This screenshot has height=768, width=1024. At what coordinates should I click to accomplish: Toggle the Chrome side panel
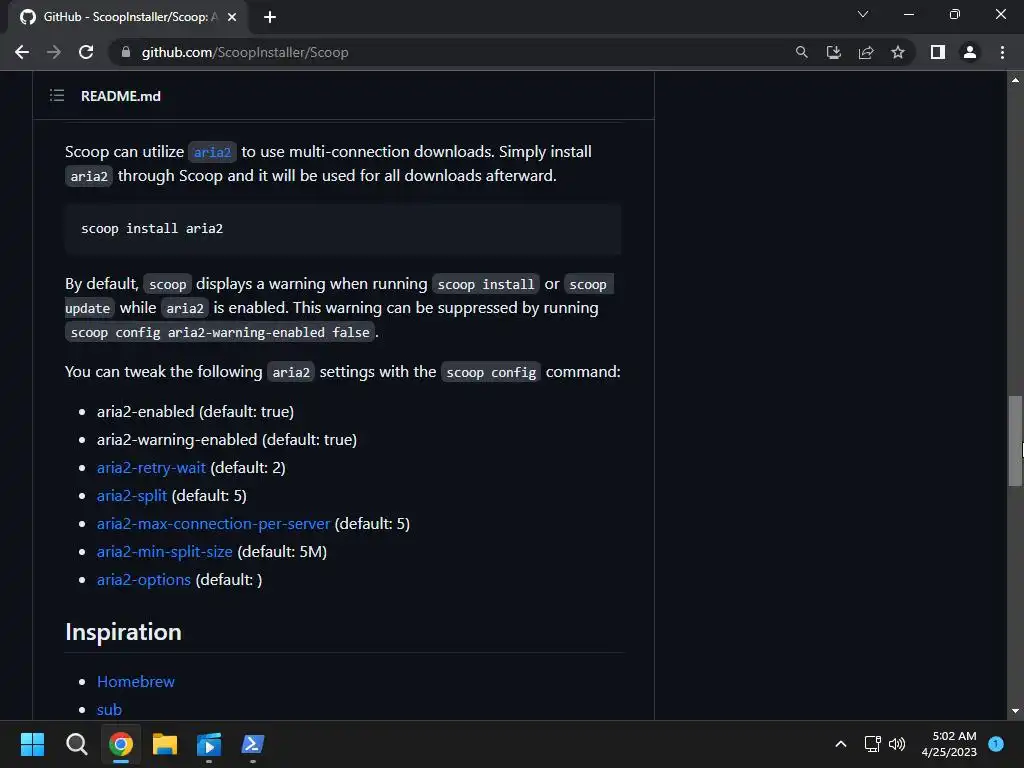click(x=938, y=52)
